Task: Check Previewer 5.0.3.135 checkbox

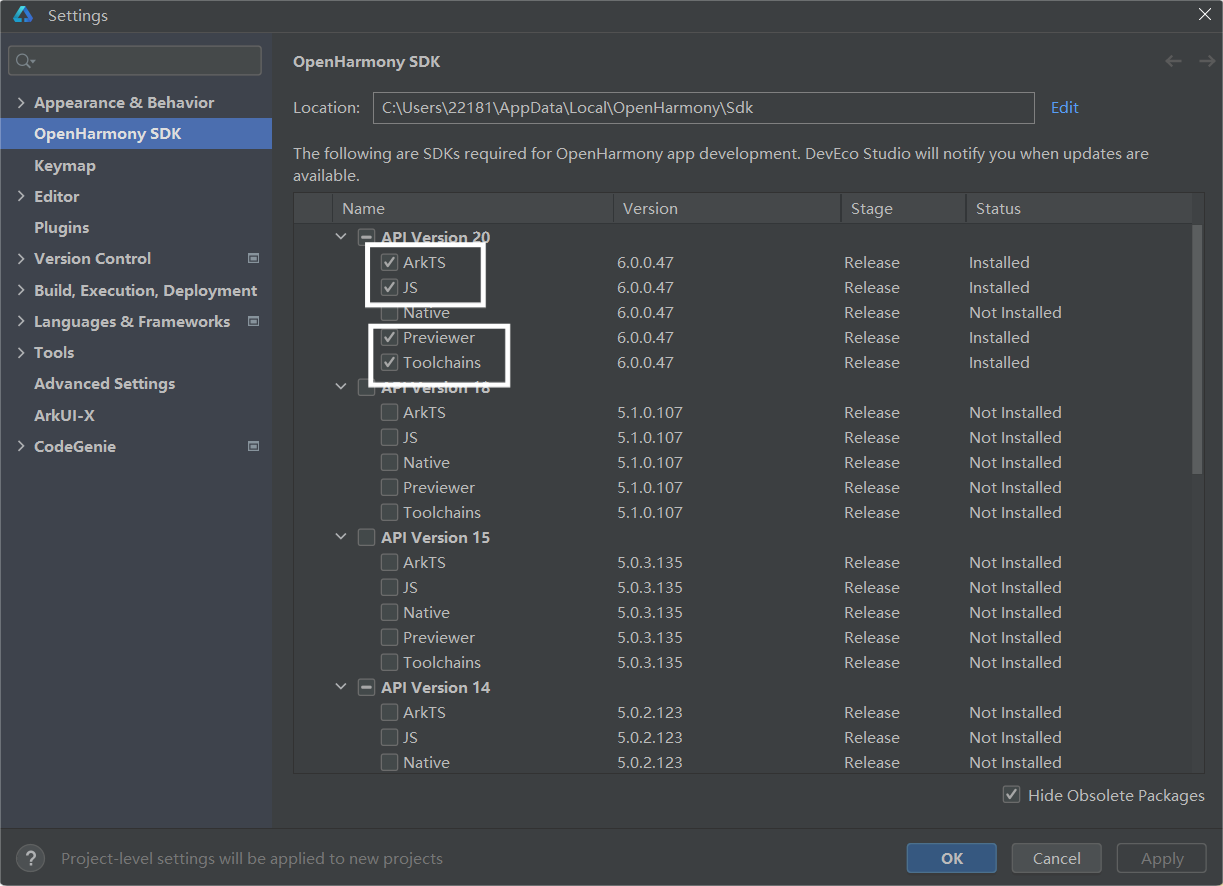Action: click(x=390, y=637)
